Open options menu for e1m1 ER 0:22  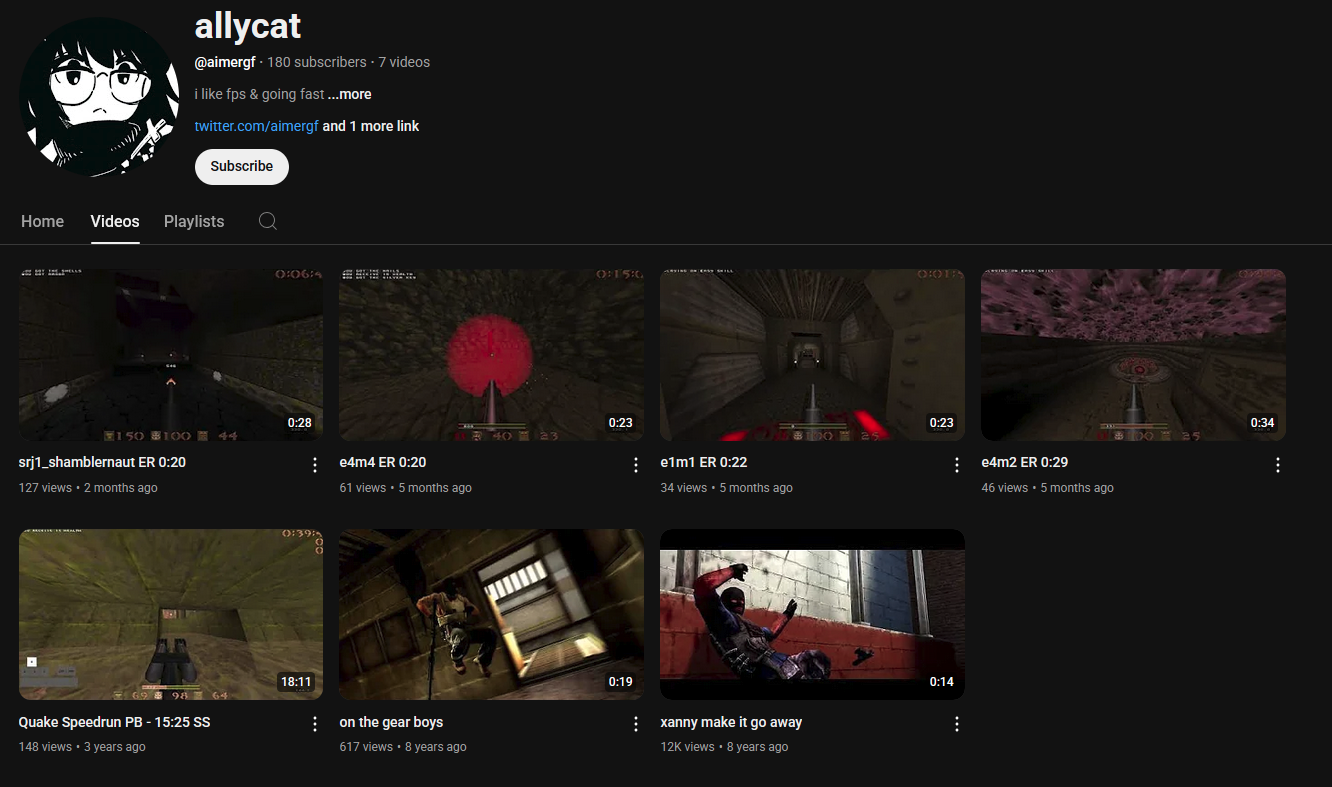tap(957, 465)
